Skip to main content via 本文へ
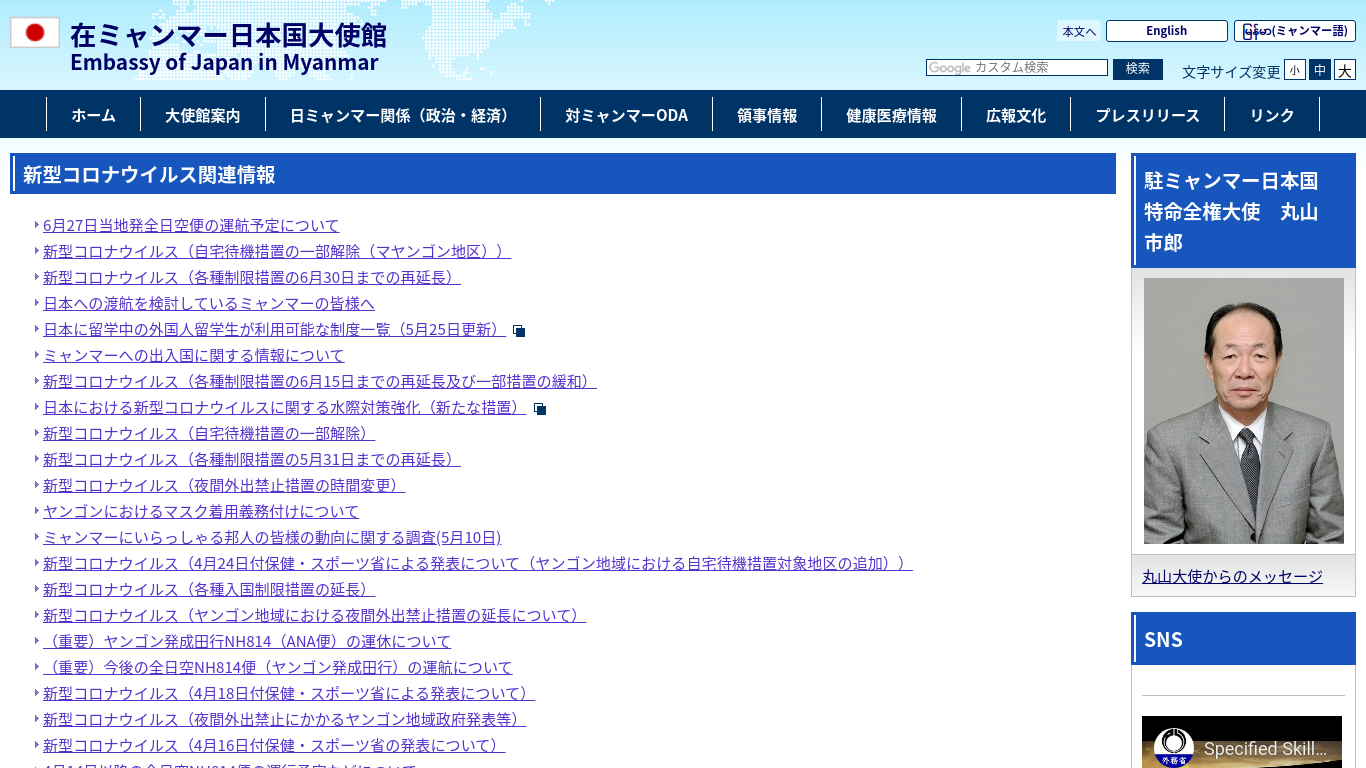 (x=1079, y=31)
